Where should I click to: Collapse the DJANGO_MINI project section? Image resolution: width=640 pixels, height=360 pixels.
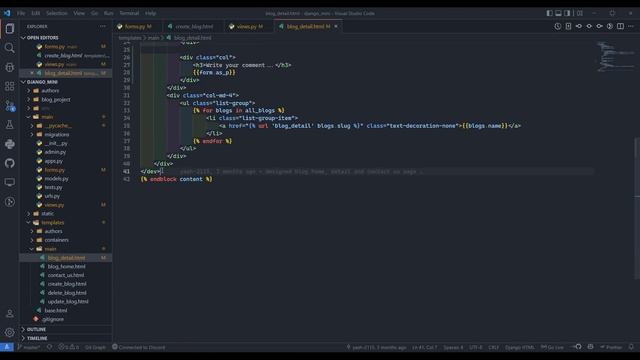click(65, 82)
